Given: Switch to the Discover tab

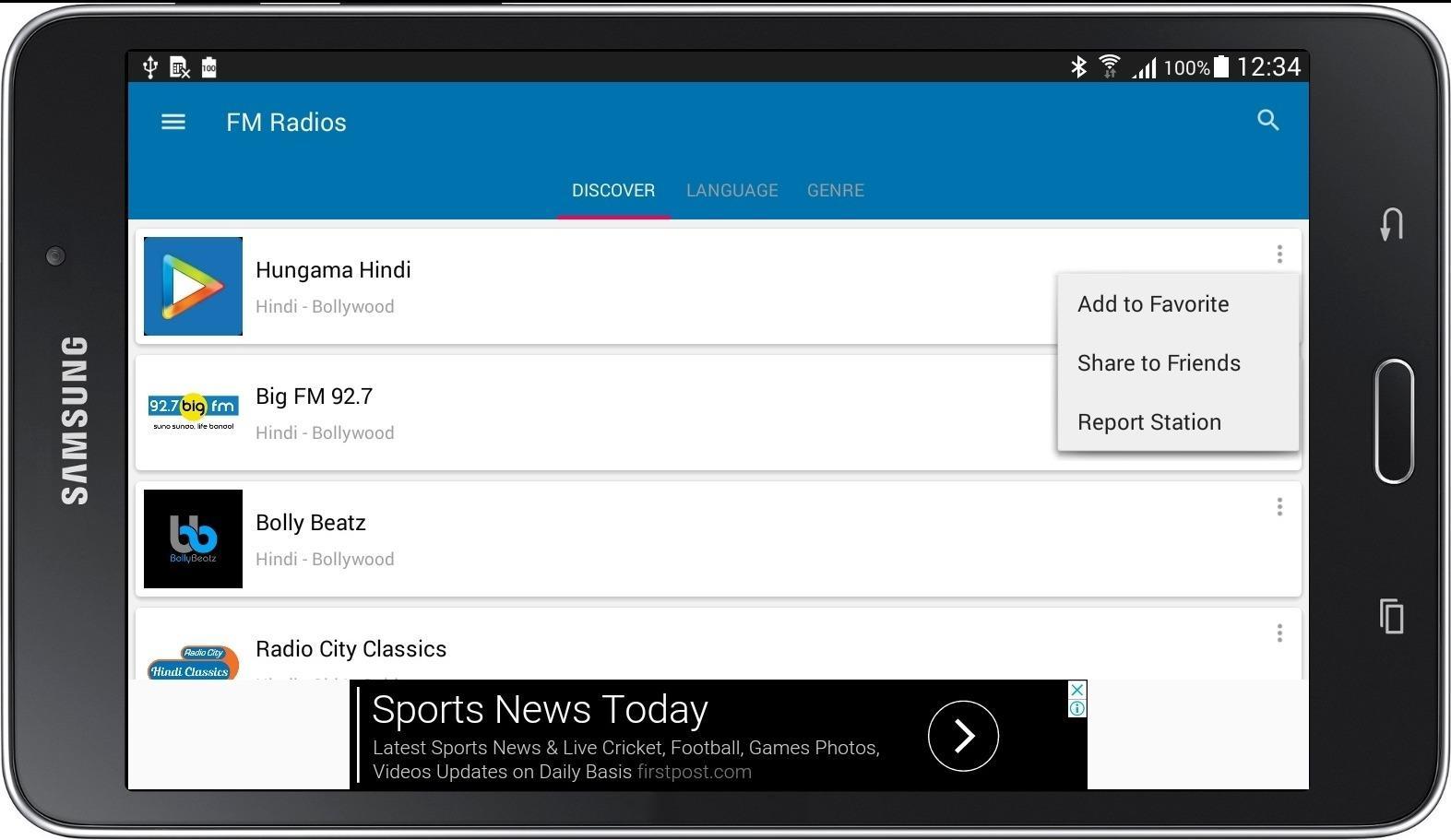Looking at the screenshot, I should click(613, 190).
